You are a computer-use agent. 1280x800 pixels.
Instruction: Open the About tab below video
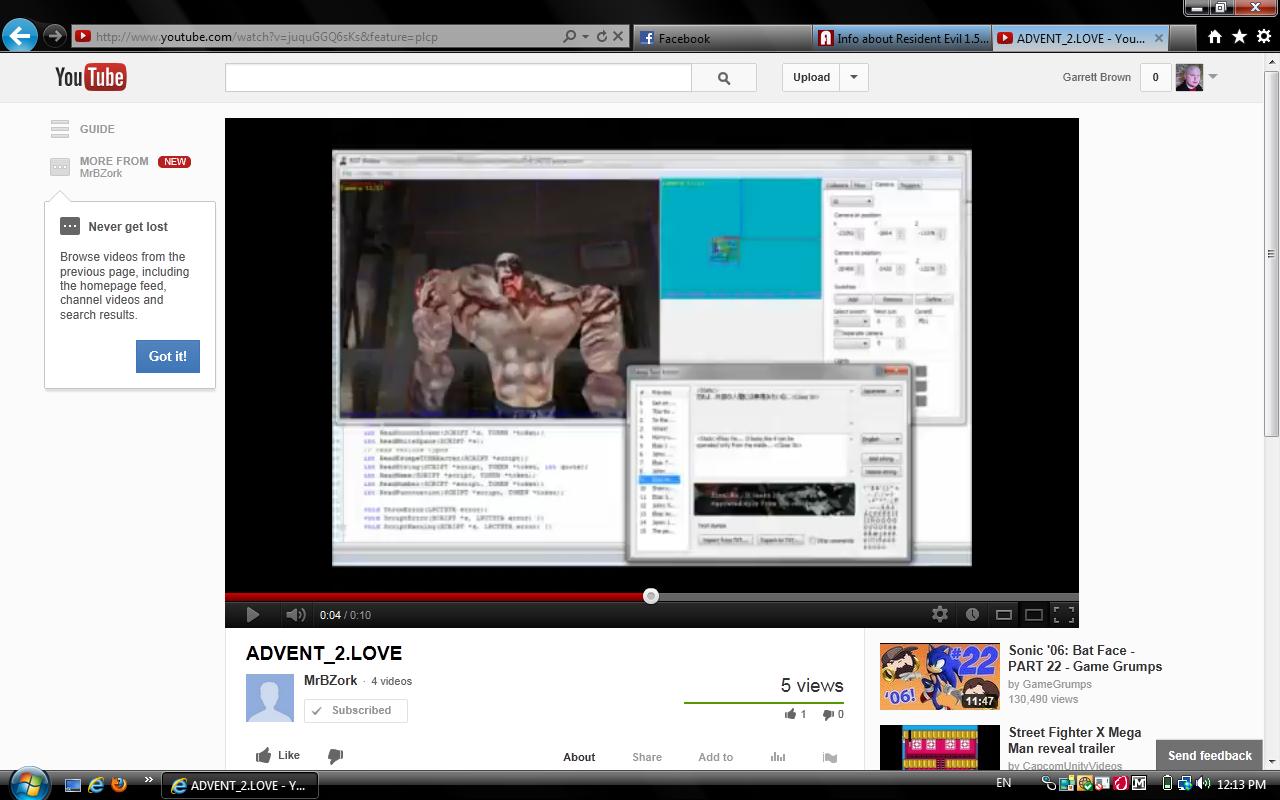point(579,757)
